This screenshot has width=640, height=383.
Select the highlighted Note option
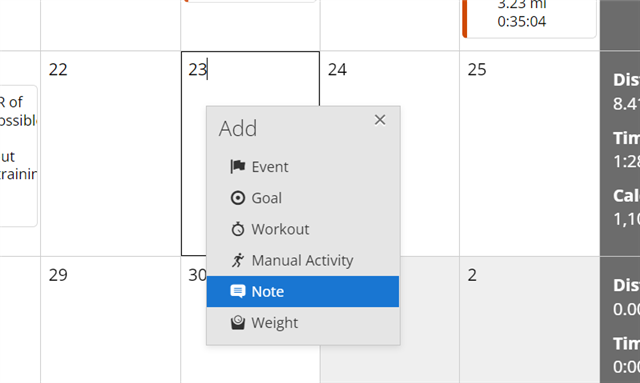coord(303,292)
